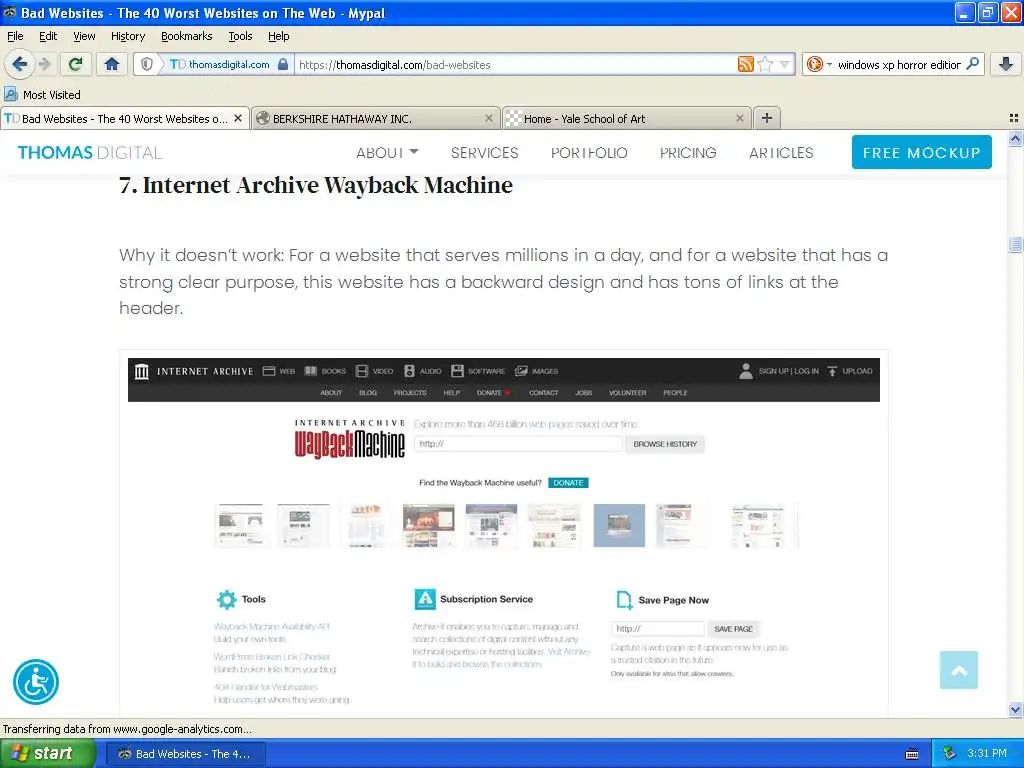Click the on-screen keyboard tray icon

click(x=912, y=754)
